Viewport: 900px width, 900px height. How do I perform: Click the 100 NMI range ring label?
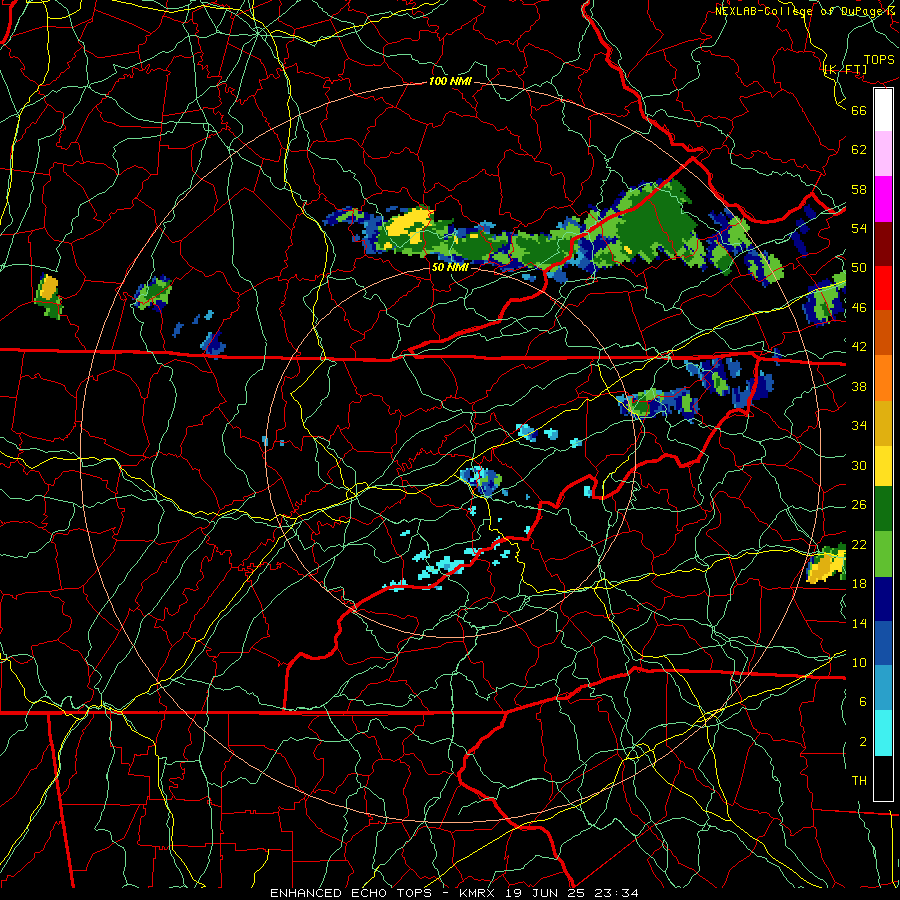450,82
